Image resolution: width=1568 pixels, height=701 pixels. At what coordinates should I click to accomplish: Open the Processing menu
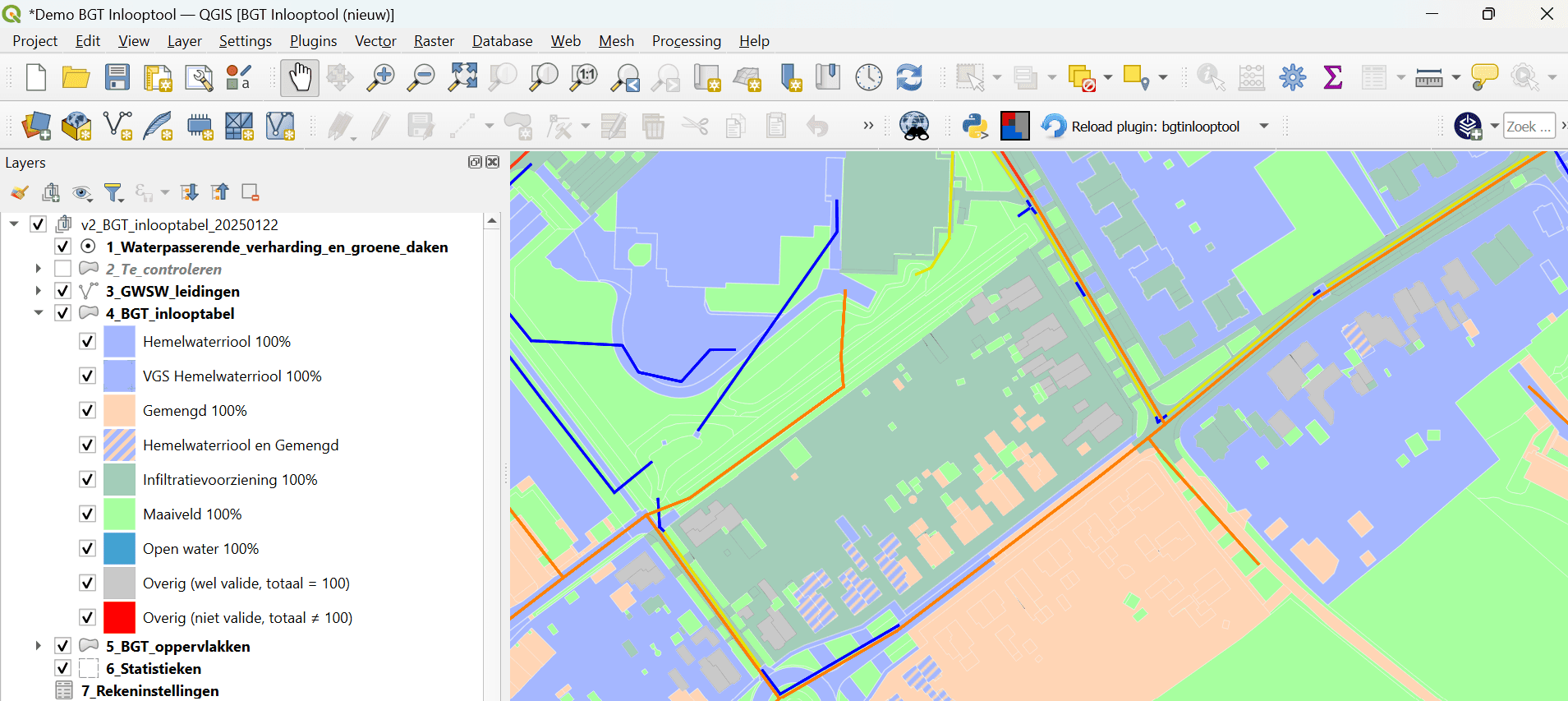[686, 41]
